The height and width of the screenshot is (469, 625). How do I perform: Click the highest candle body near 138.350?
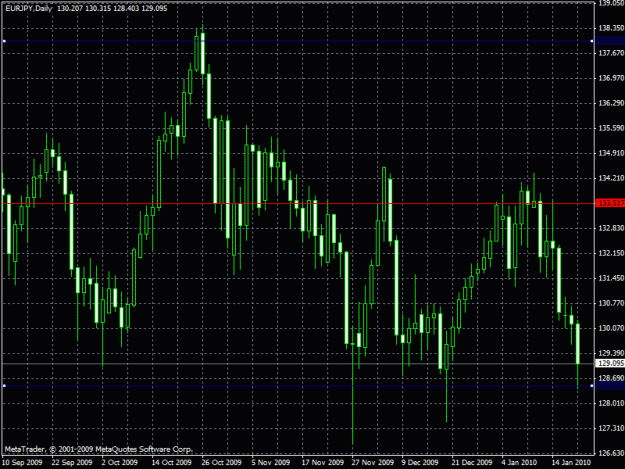pyautogui.click(x=203, y=53)
